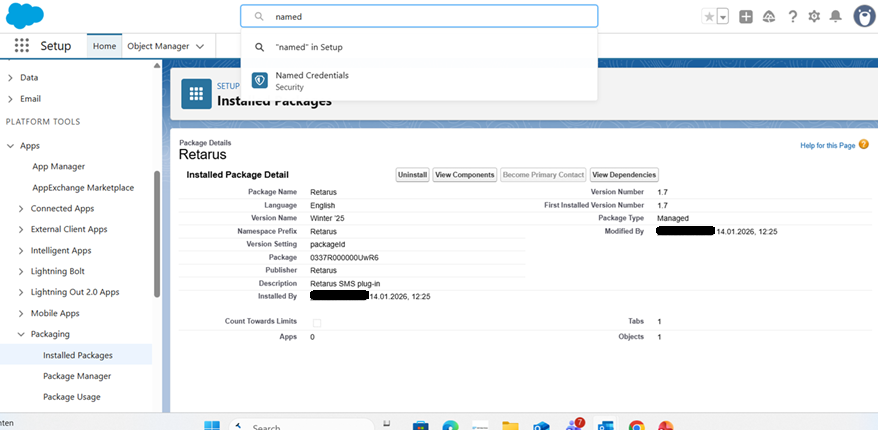Switch to the Home tab
The image size is (879, 430).
click(x=104, y=46)
